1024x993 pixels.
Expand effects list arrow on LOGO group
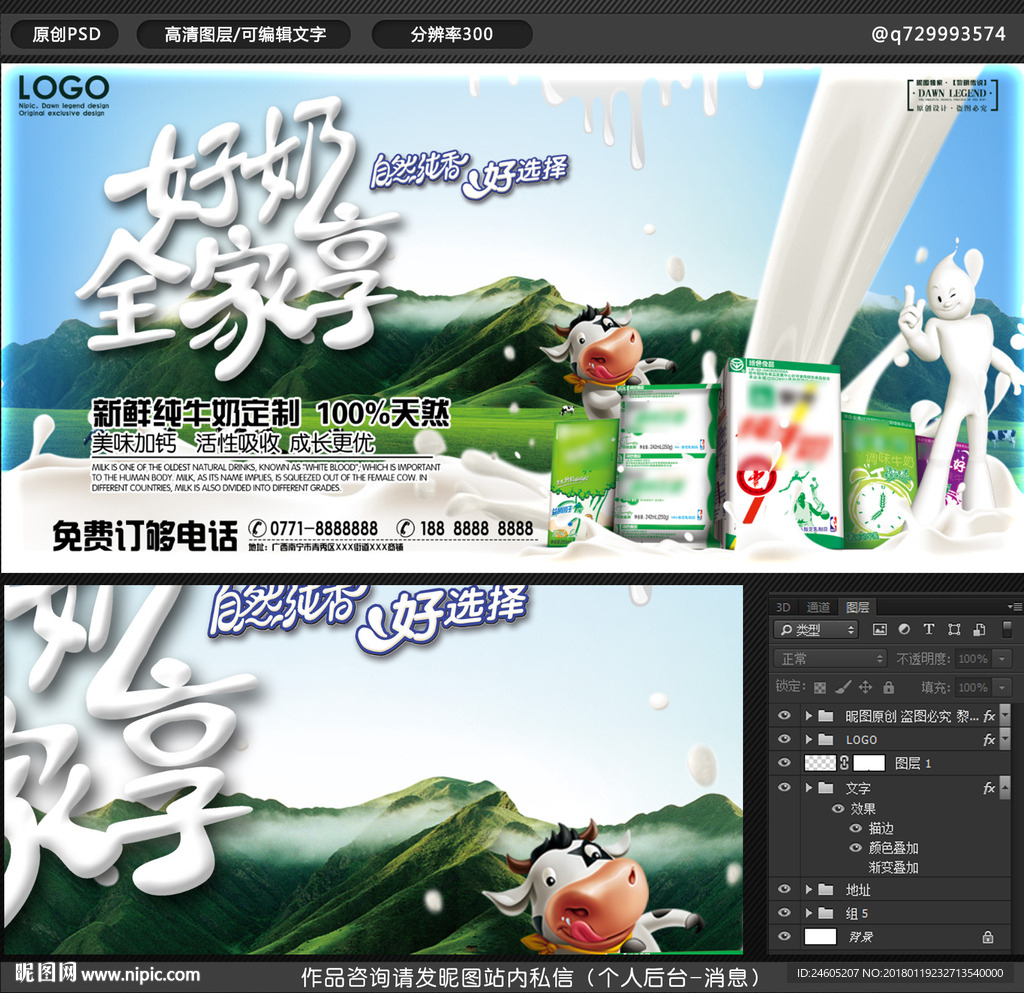pos(1006,740)
